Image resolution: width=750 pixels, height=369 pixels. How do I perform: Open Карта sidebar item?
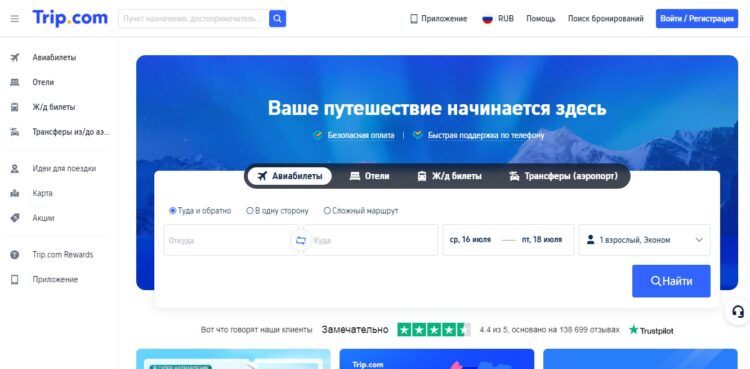[43, 193]
